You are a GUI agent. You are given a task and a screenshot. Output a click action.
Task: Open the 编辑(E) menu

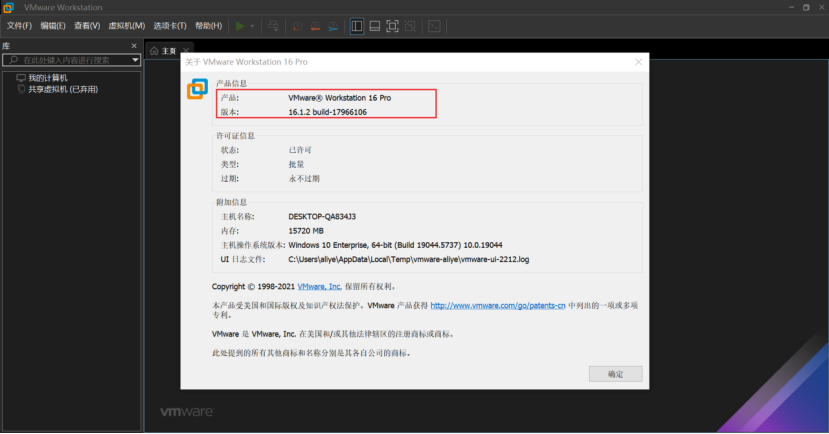[x=53, y=26]
